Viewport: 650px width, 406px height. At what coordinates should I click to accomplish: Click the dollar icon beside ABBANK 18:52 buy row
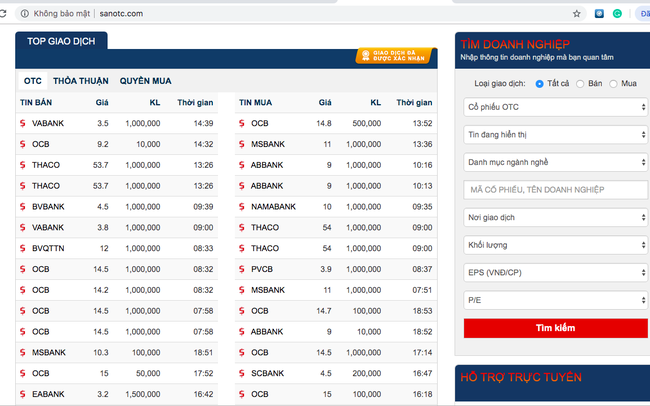pos(242,332)
